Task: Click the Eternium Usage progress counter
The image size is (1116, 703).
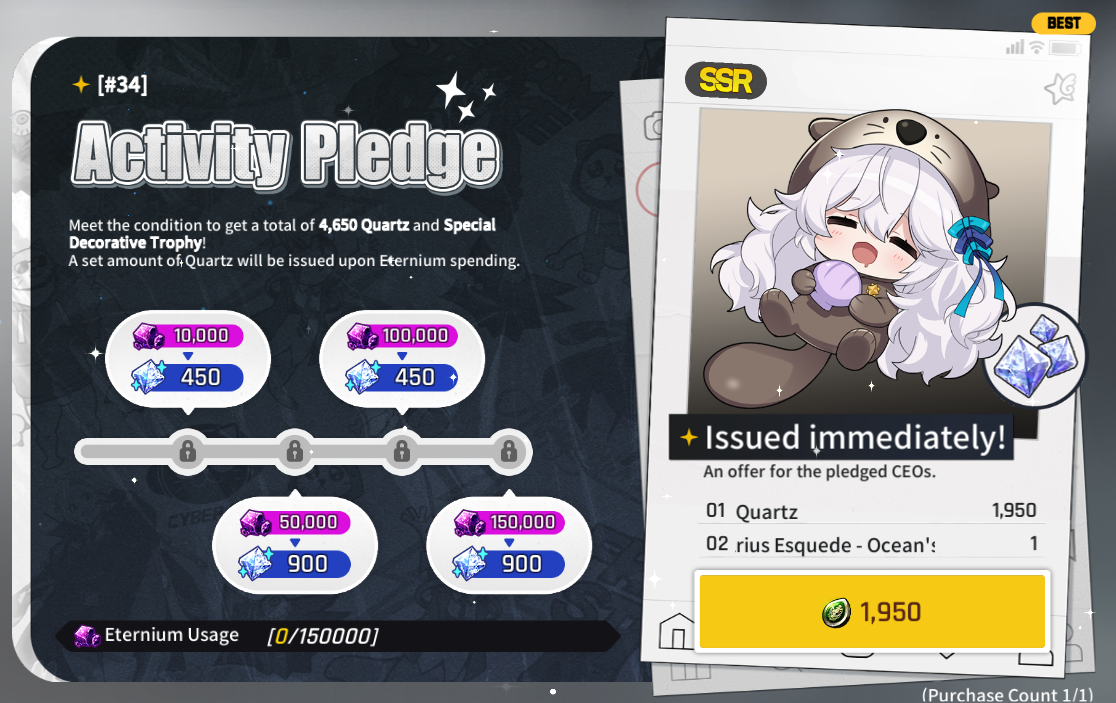Action: (x=322, y=636)
